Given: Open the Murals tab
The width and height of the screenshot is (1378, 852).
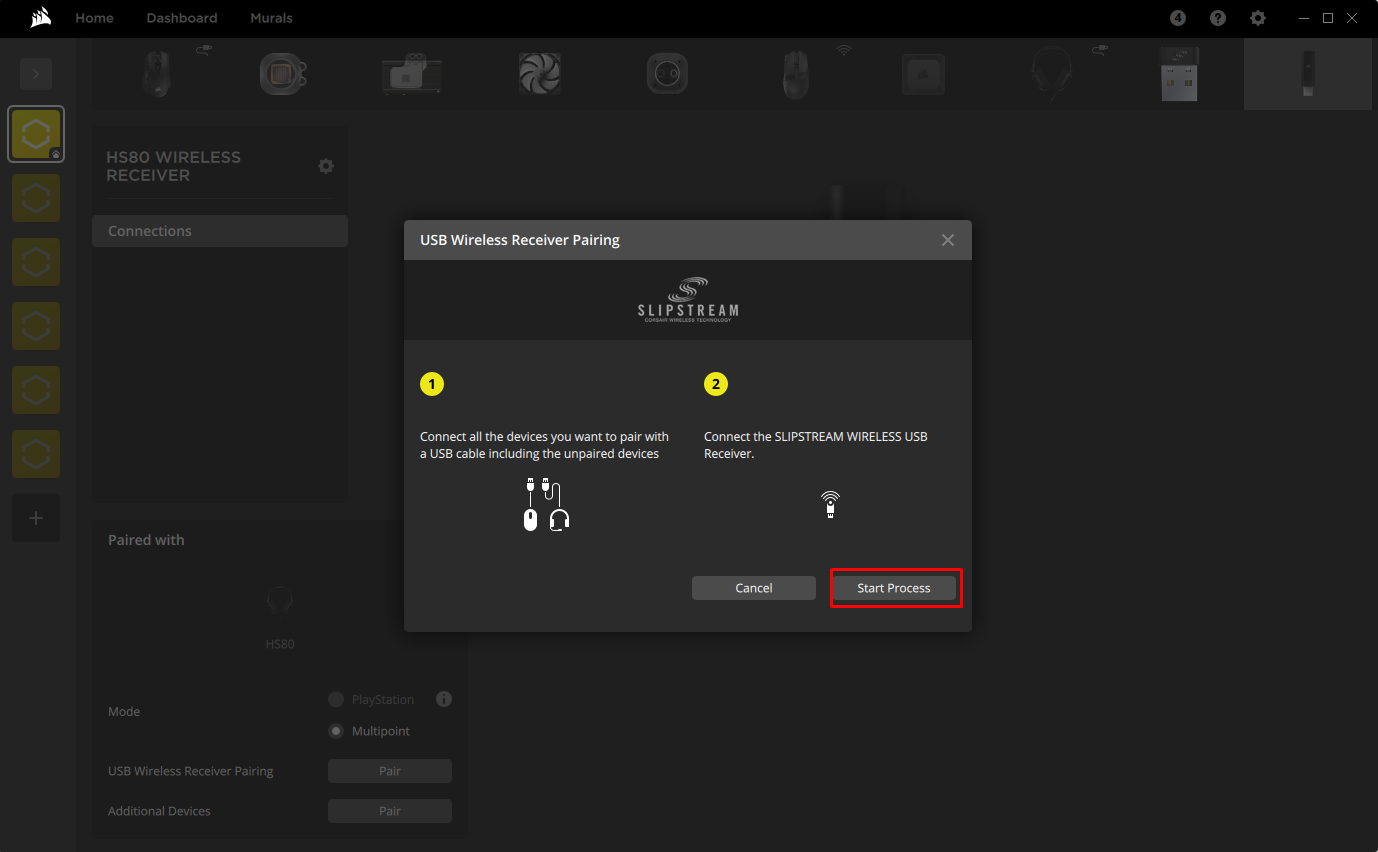Looking at the screenshot, I should pos(271,18).
